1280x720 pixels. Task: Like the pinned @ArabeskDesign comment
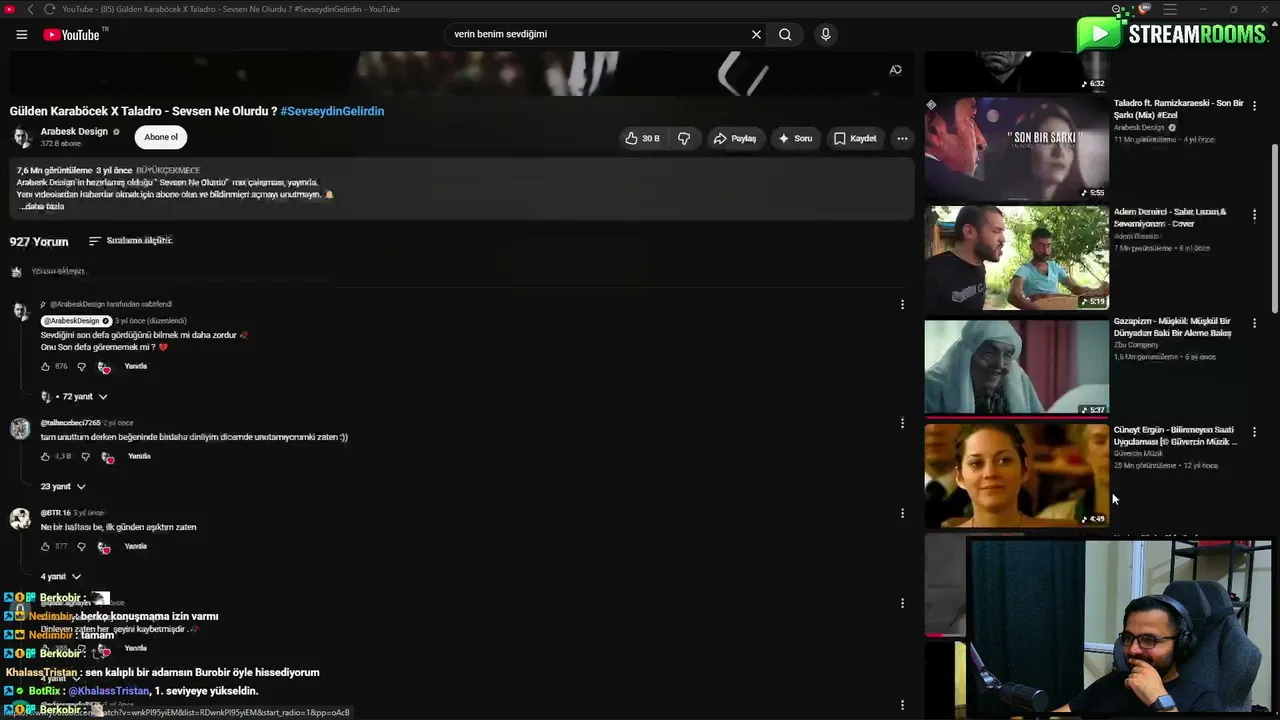pos(45,367)
